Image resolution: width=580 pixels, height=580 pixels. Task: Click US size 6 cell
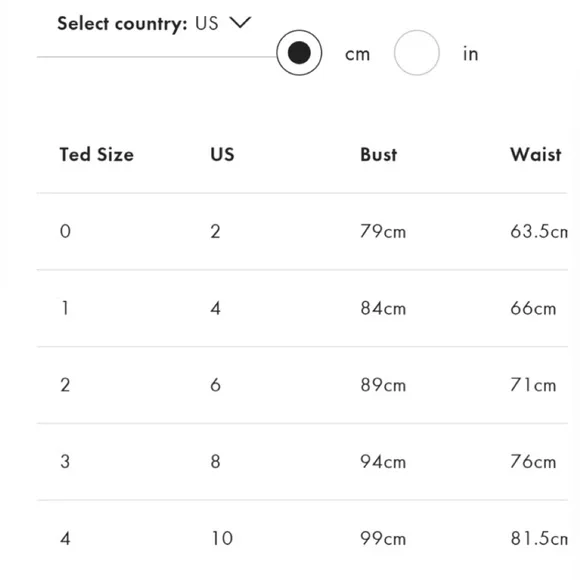point(216,385)
